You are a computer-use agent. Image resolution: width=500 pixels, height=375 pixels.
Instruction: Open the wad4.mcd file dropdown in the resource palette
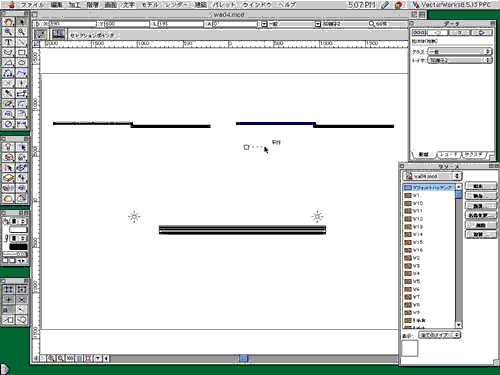pos(432,176)
